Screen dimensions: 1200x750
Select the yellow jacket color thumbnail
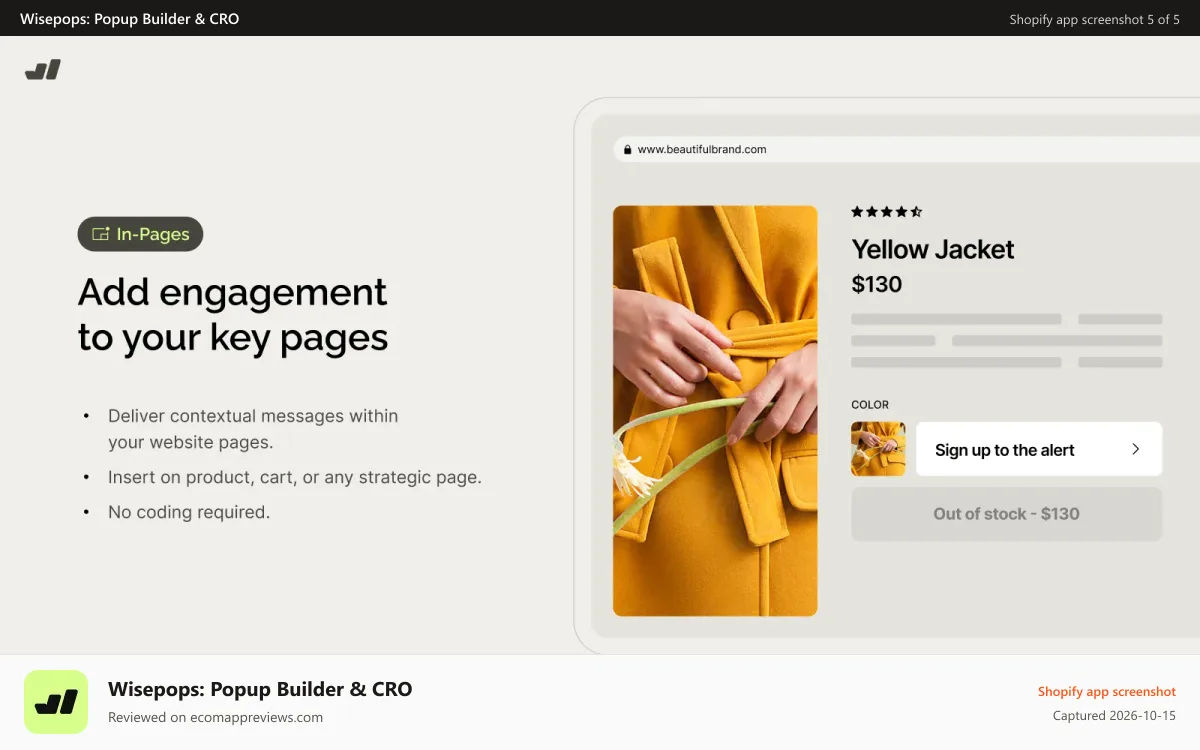tap(878, 449)
